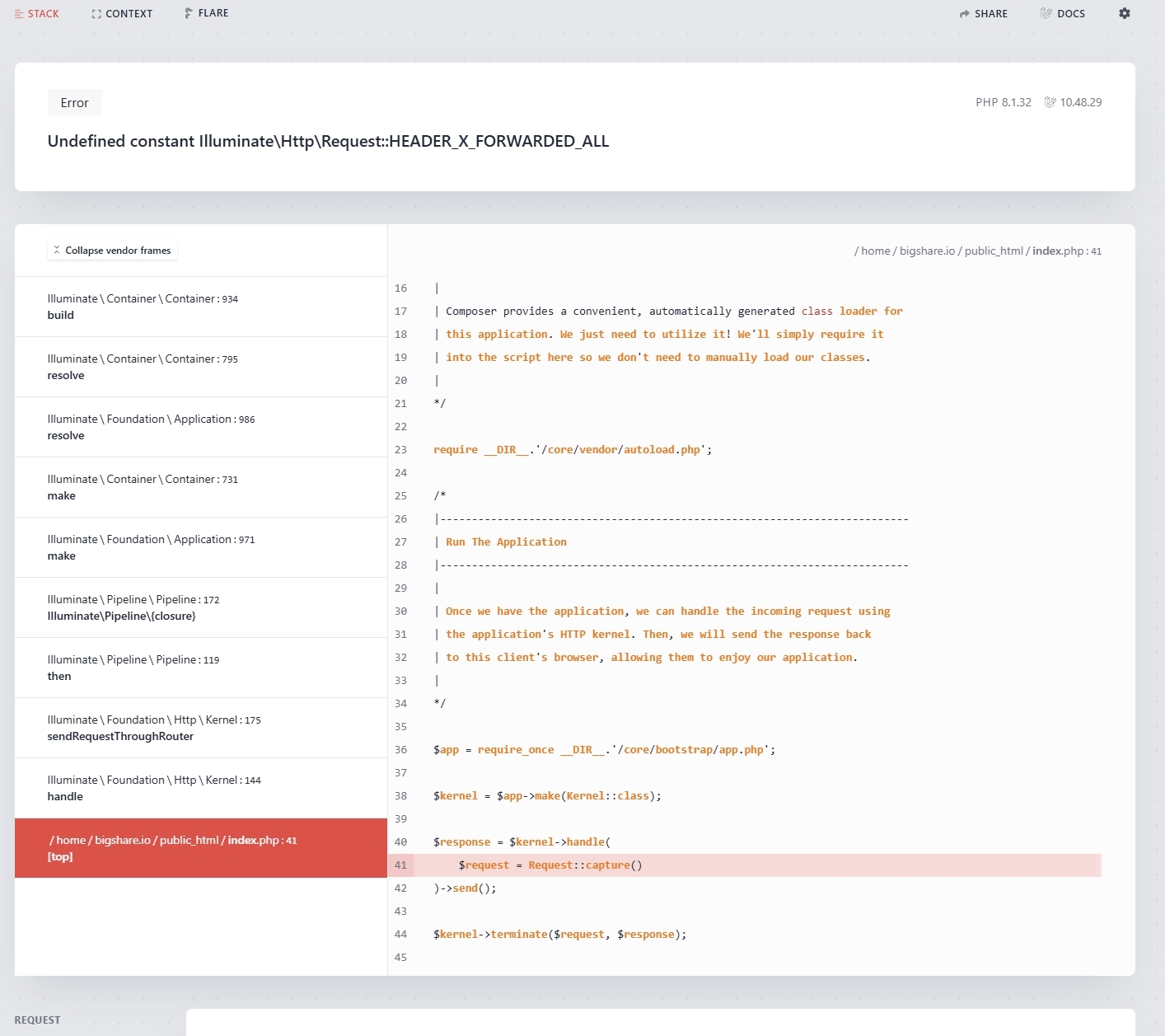Click the Context brackets icon
The height and width of the screenshot is (1036, 1165).
click(x=96, y=14)
